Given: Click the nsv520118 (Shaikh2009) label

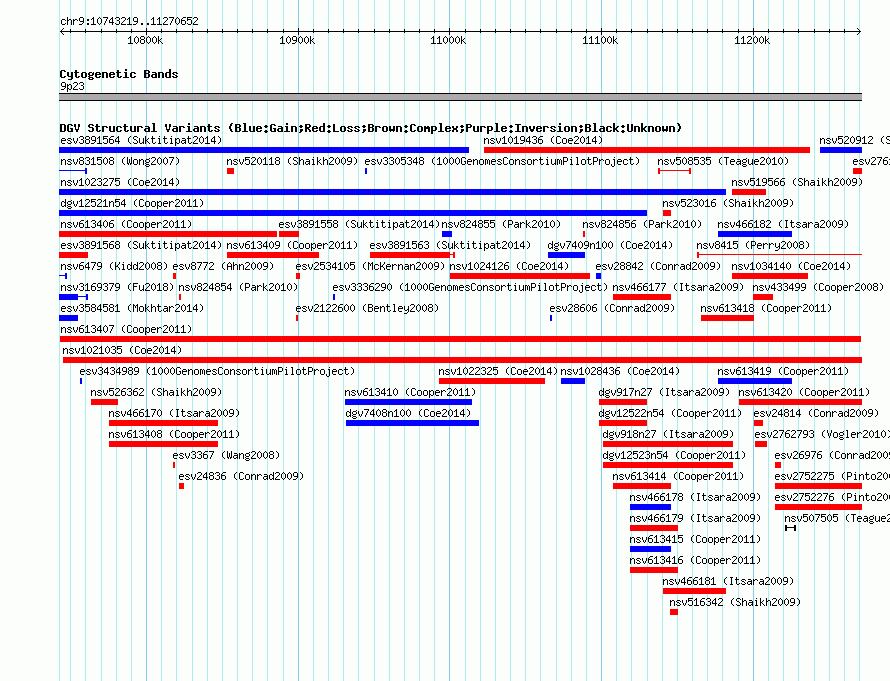Looking at the screenshot, I should click(x=292, y=161).
